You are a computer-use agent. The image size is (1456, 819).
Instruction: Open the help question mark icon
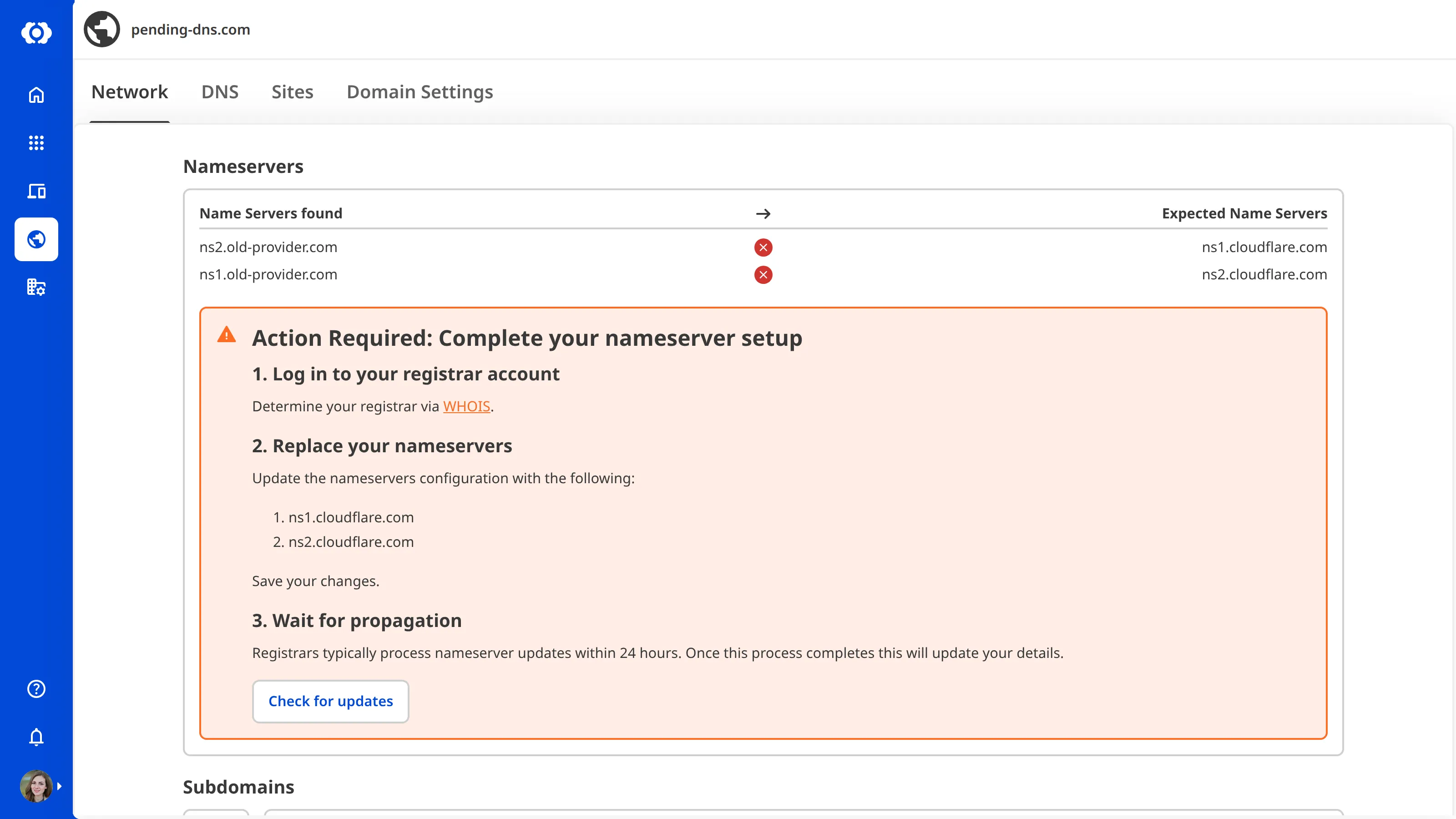(36, 689)
